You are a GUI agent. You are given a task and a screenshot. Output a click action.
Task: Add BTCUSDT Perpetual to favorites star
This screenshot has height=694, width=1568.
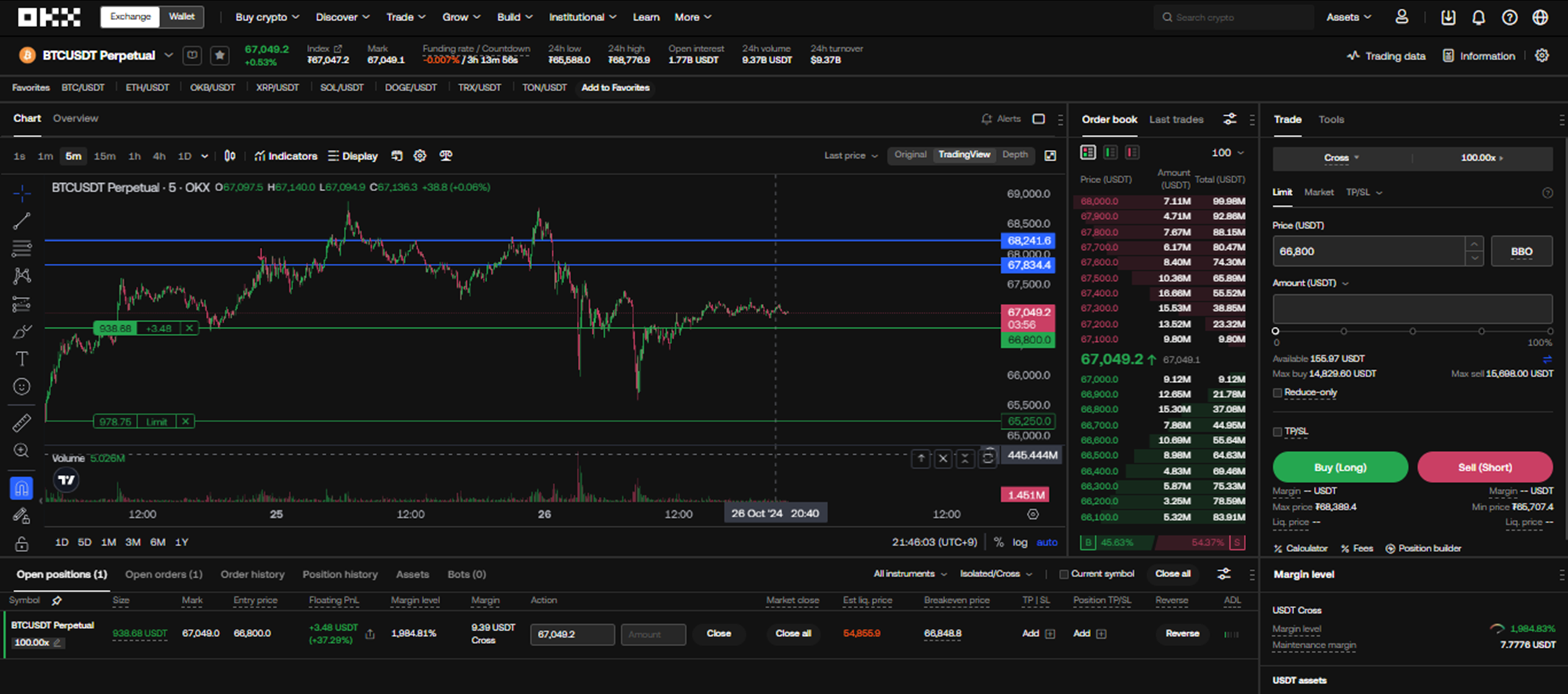[220, 55]
